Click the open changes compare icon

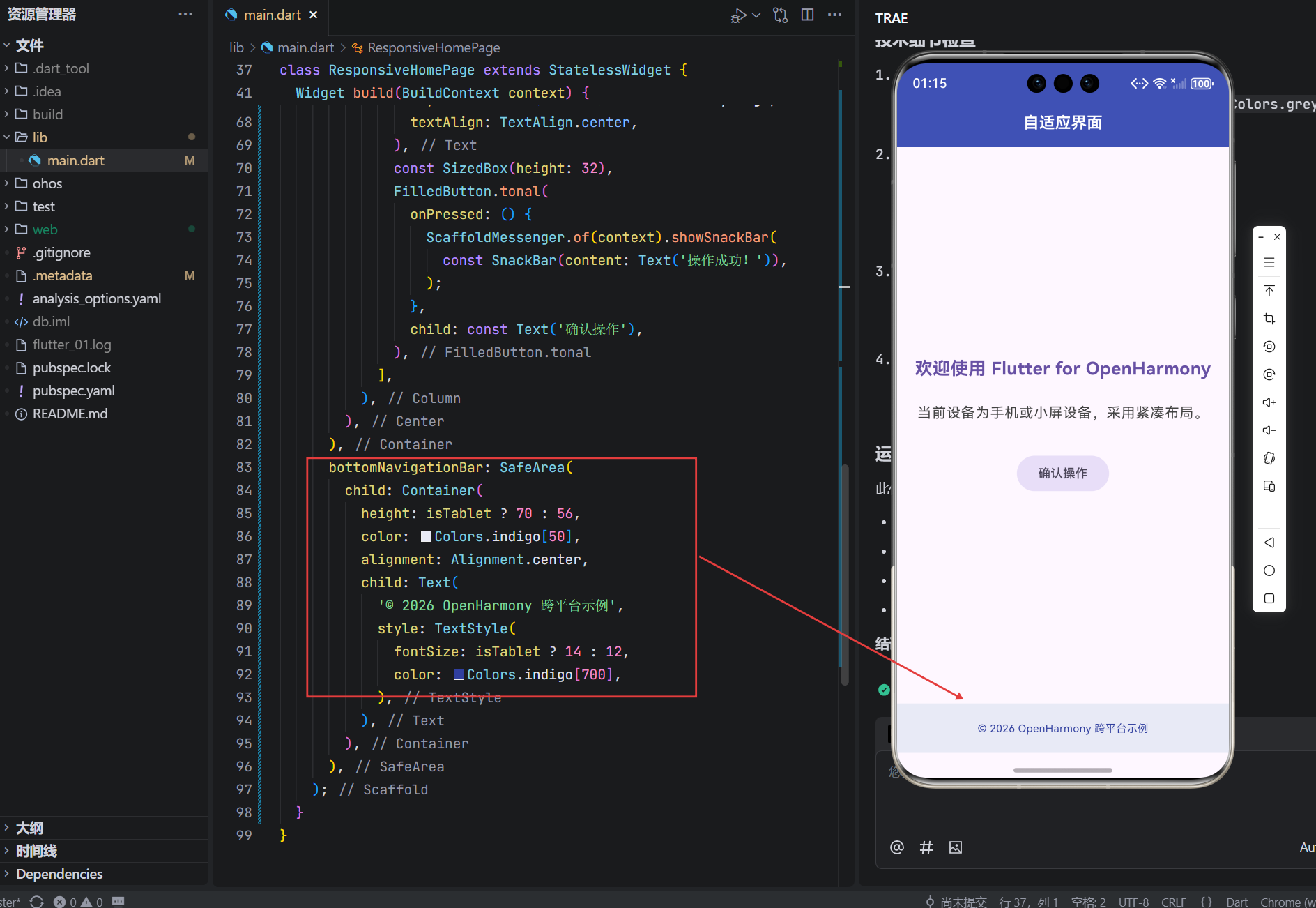pyautogui.click(x=780, y=15)
